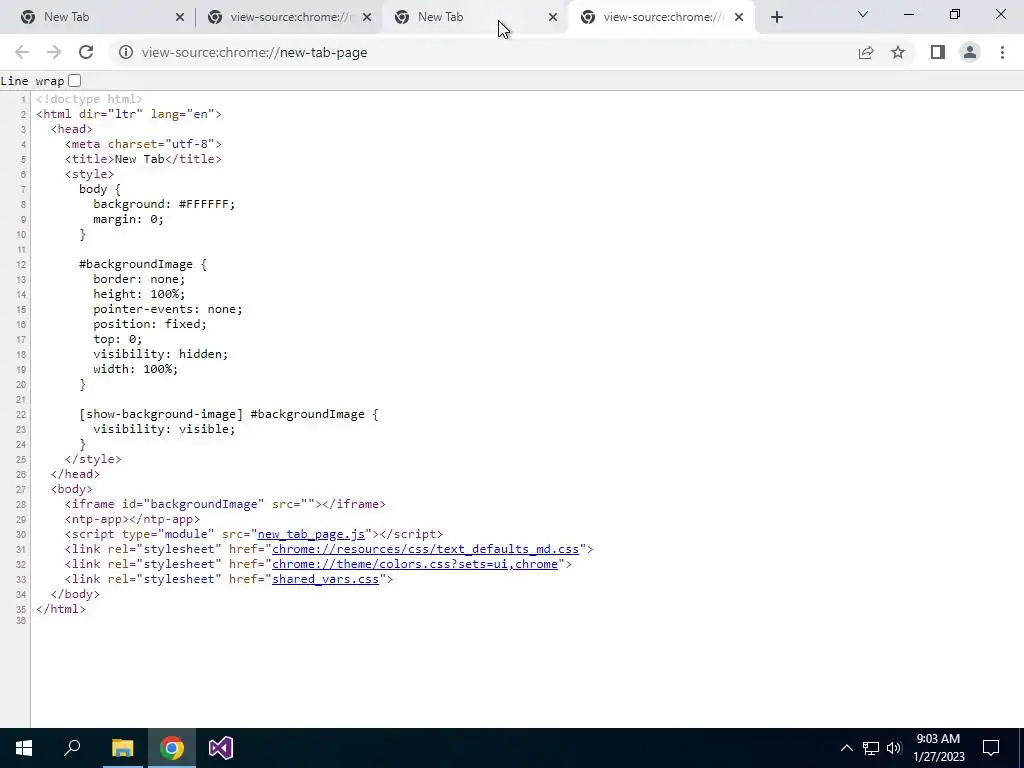Bookmark this tab with the star icon
1024x768 pixels.
pos(898,52)
